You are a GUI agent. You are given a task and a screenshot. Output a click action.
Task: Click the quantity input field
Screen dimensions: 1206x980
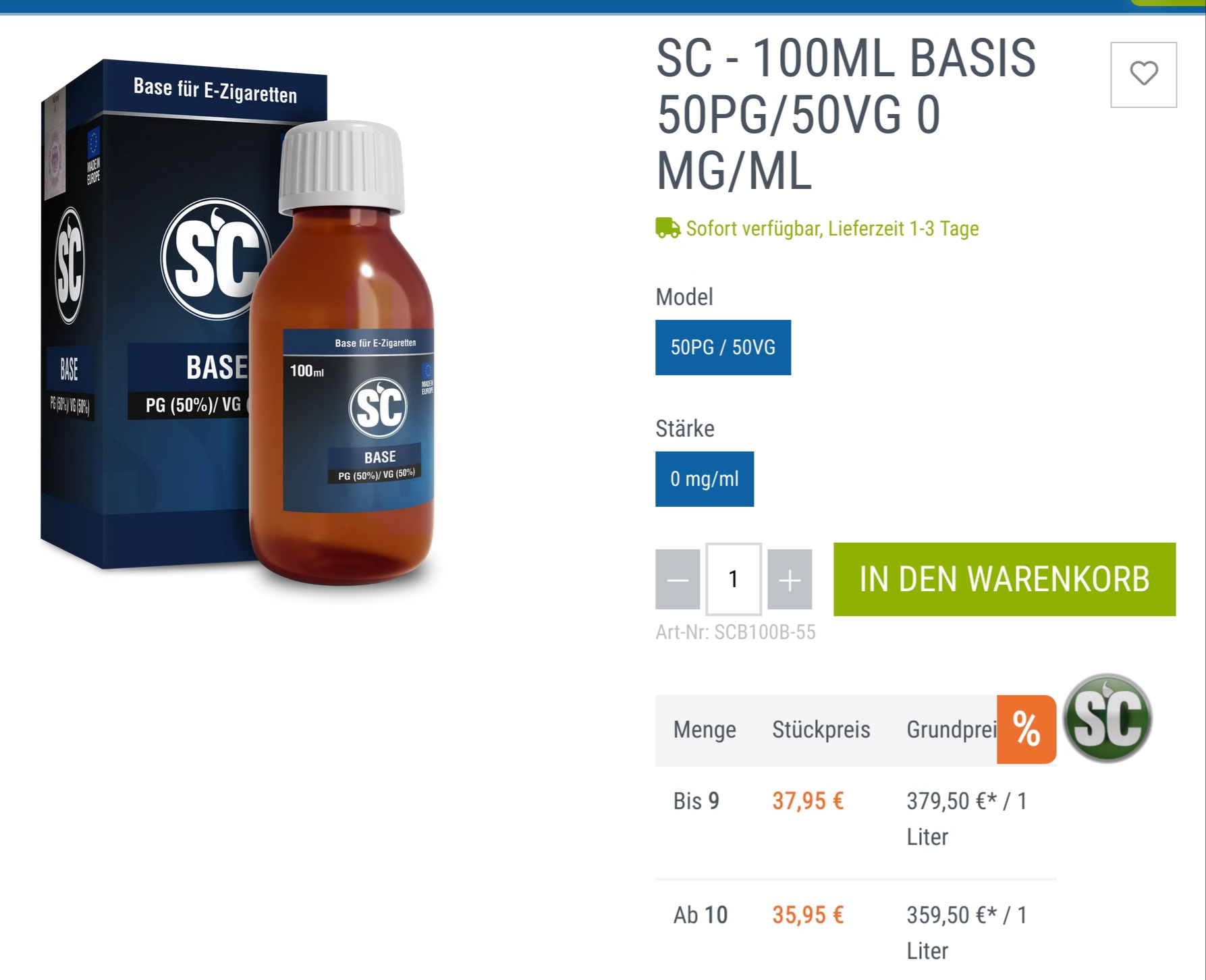[x=734, y=579]
